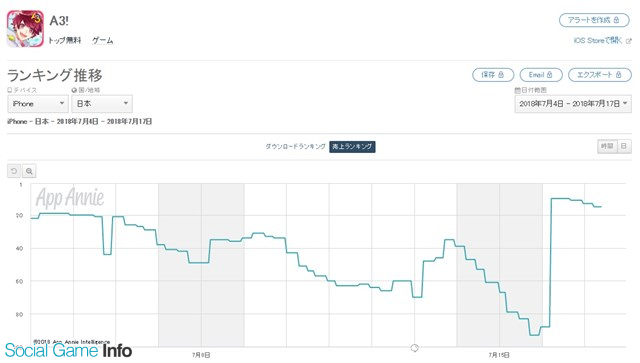The image size is (640, 363).
Task: Switch chart to hourly 時間 view
Action: (x=607, y=146)
